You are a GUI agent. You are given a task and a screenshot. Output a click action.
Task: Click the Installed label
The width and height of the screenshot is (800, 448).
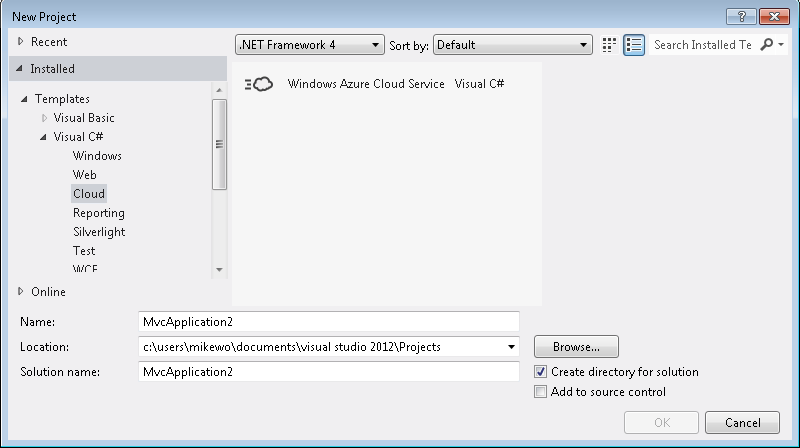[x=52, y=69]
